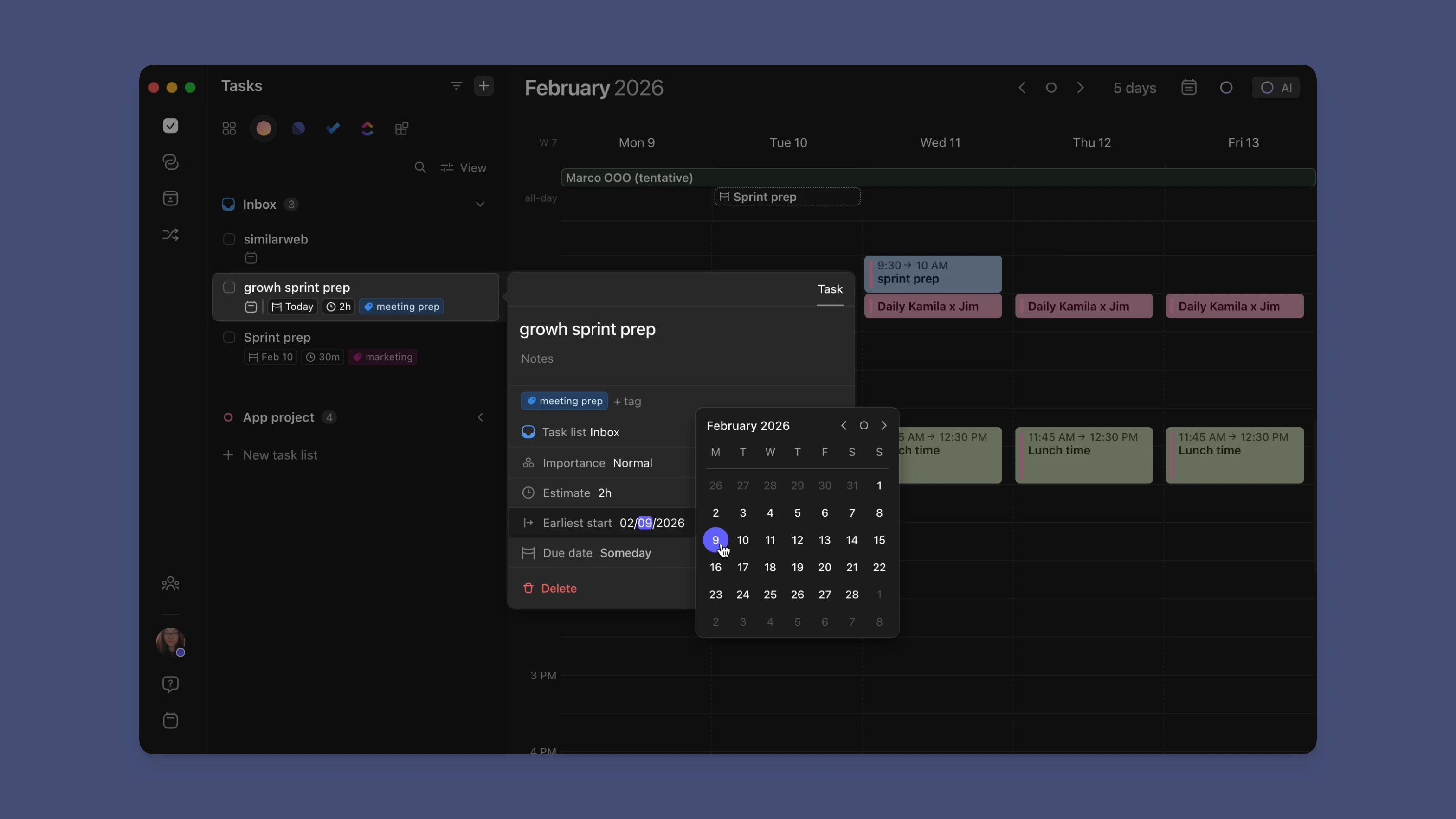Open the search icon in the task panel
Viewport: 1456px width, 819px height.
pos(421,167)
